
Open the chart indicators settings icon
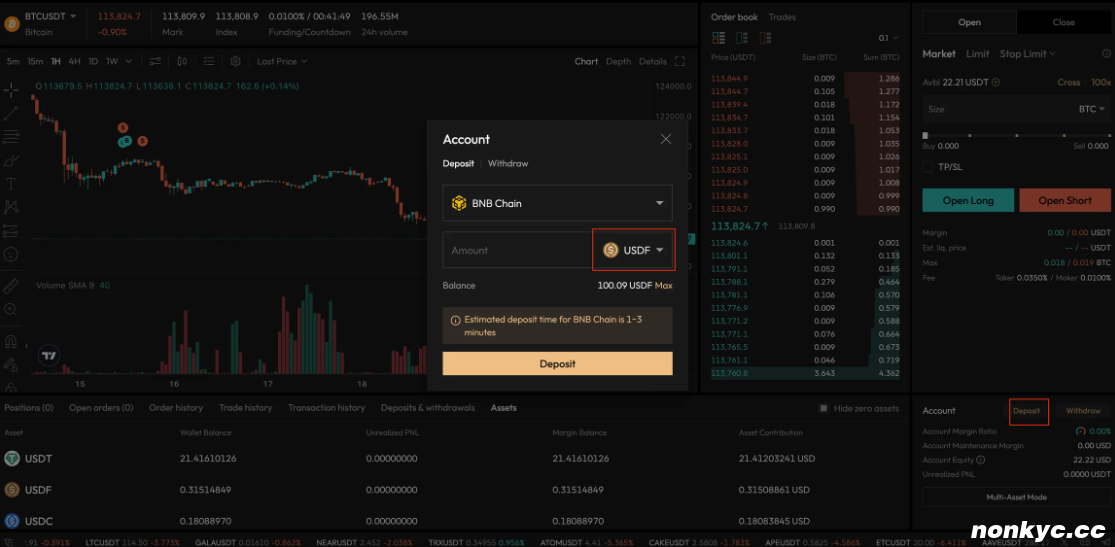click(156, 61)
